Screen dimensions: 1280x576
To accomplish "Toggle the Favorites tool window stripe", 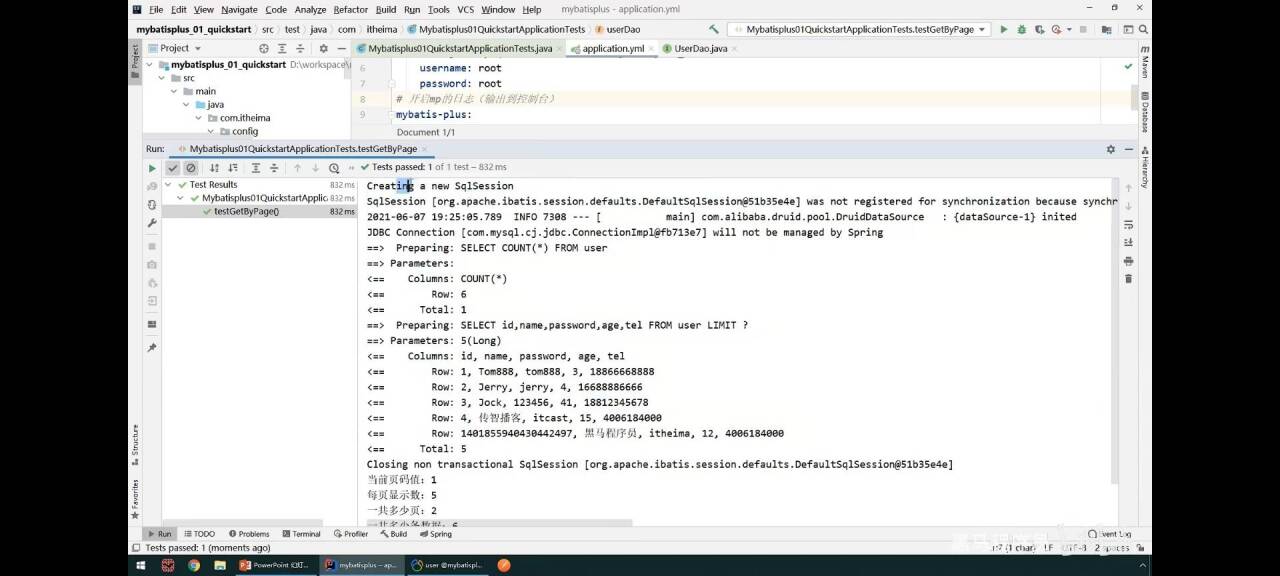I will pos(135,497).
